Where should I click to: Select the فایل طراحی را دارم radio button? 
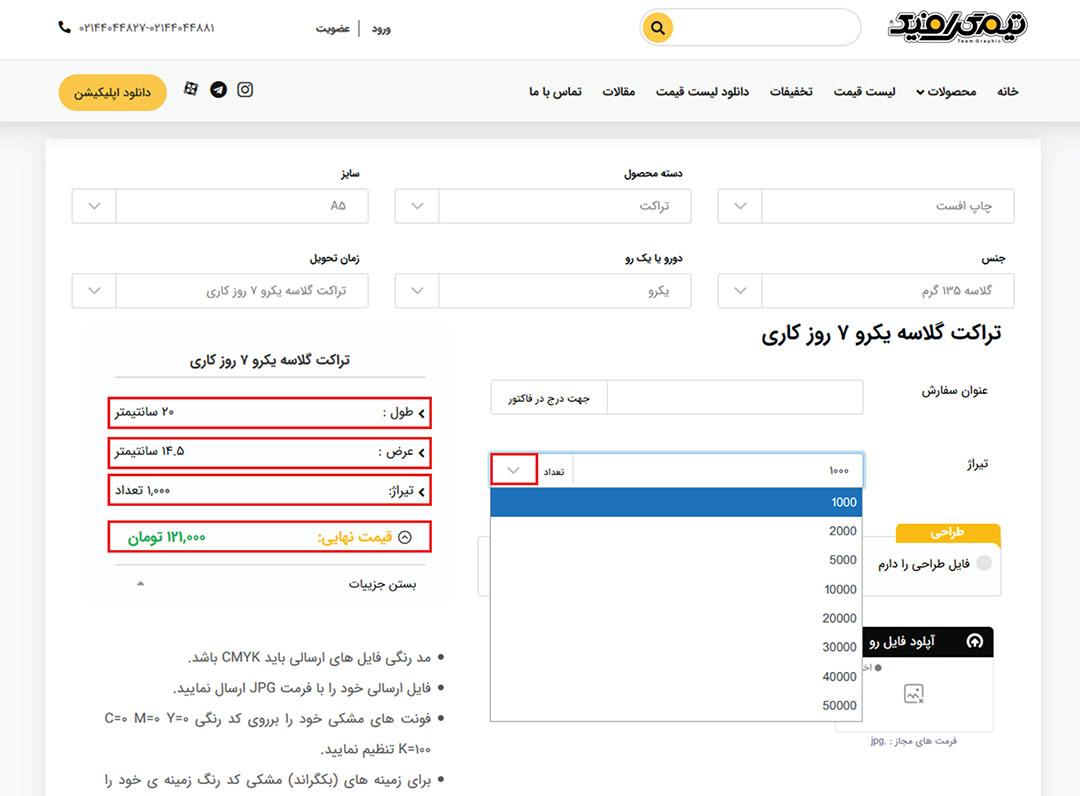[983, 564]
